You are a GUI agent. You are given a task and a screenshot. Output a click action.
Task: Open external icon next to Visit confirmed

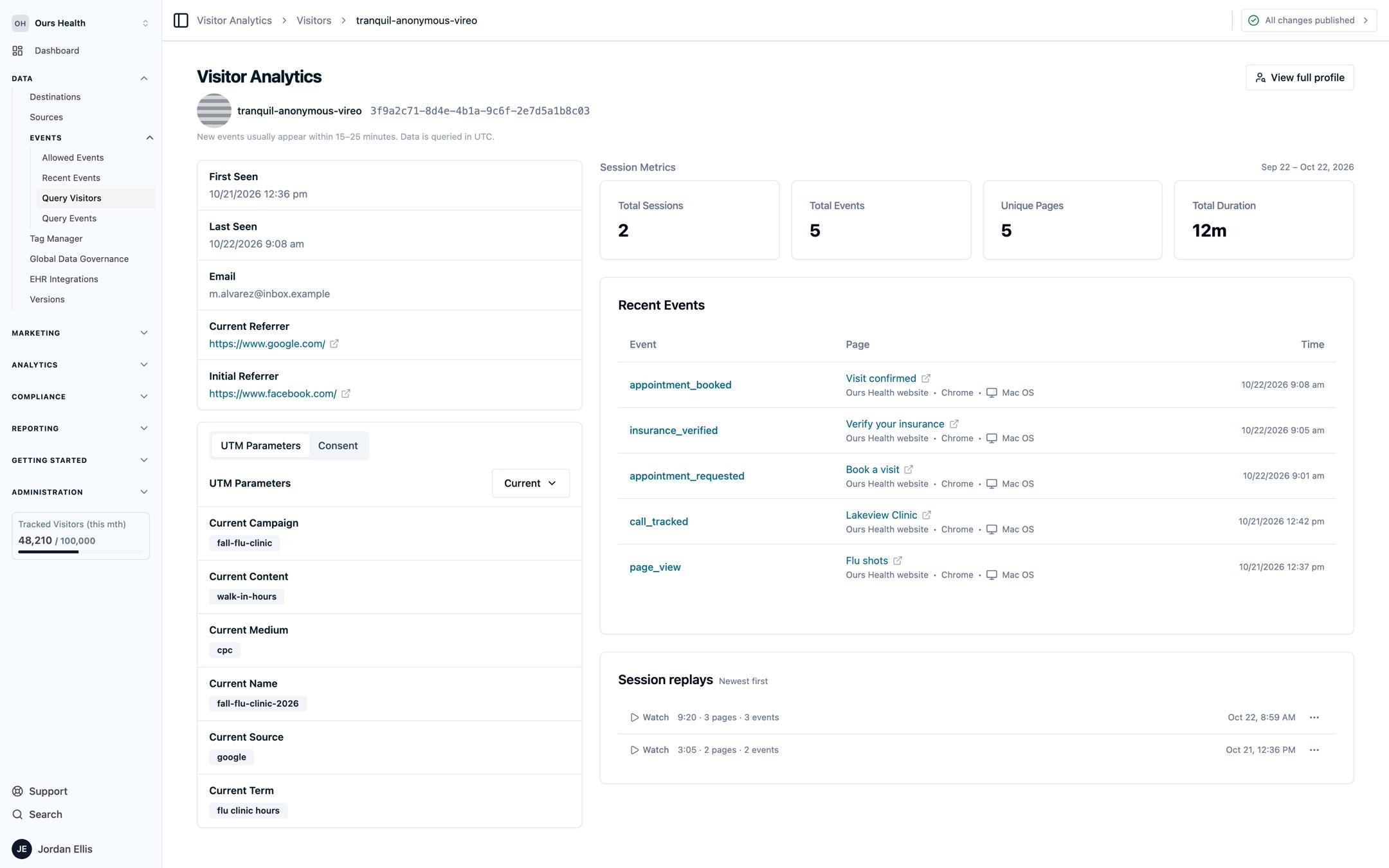tap(926, 379)
